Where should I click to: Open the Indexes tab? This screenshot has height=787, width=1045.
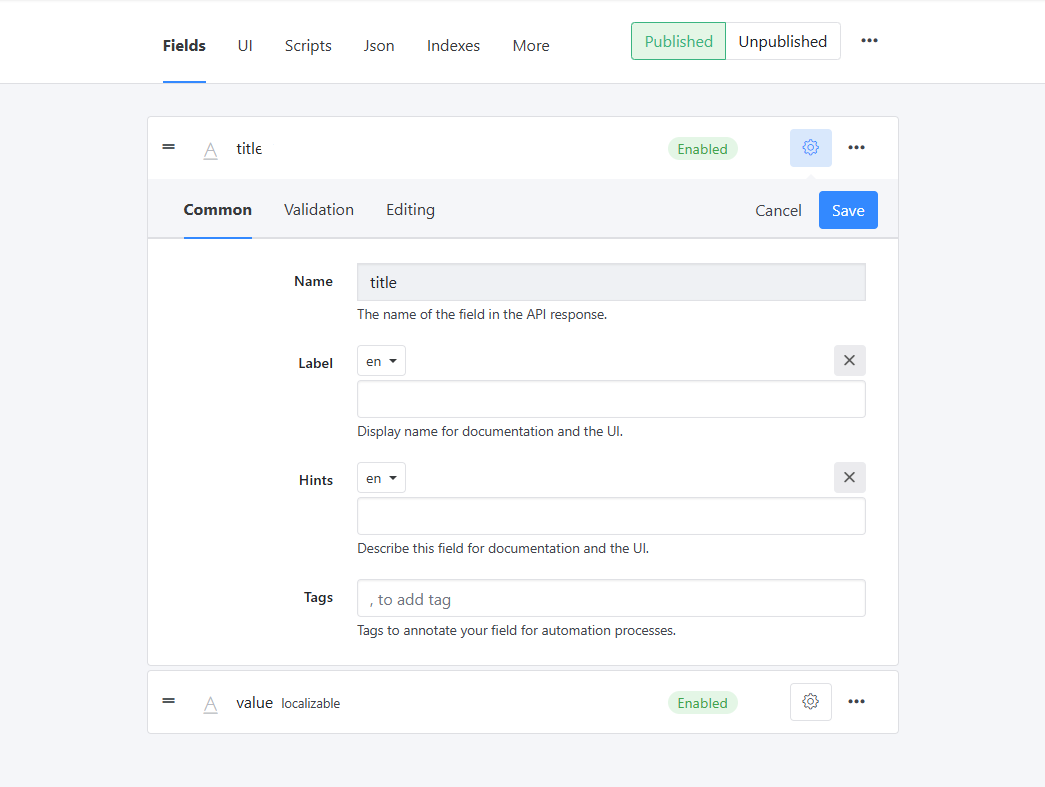[x=453, y=46]
